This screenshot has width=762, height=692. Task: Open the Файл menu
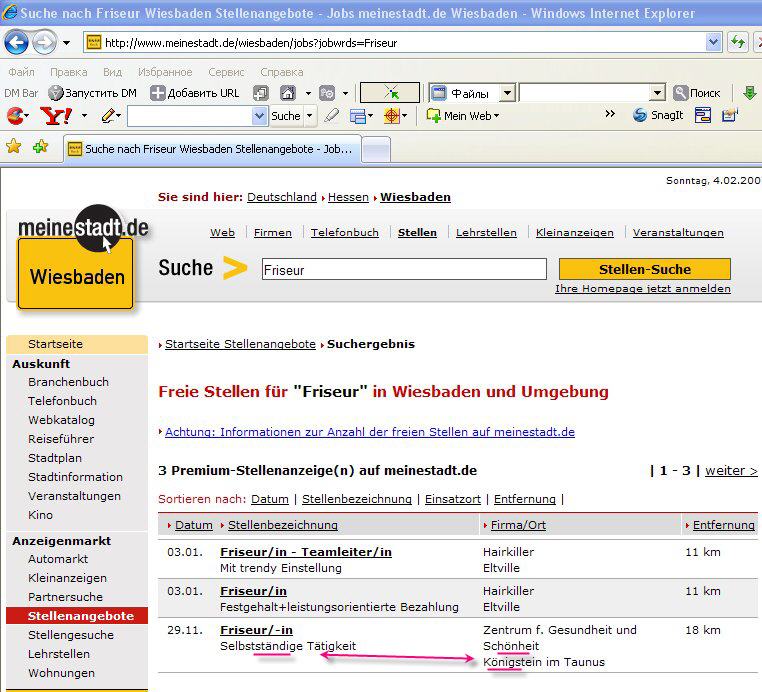21,72
